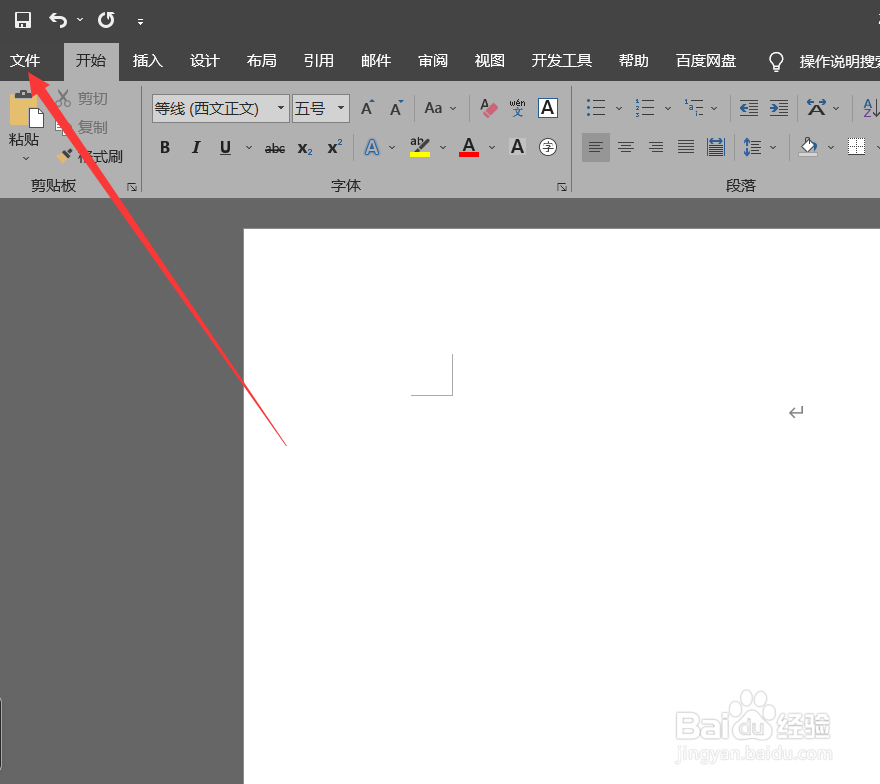
Task: Open the 视图 ribbon tab
Action: (x=489, y=61)
